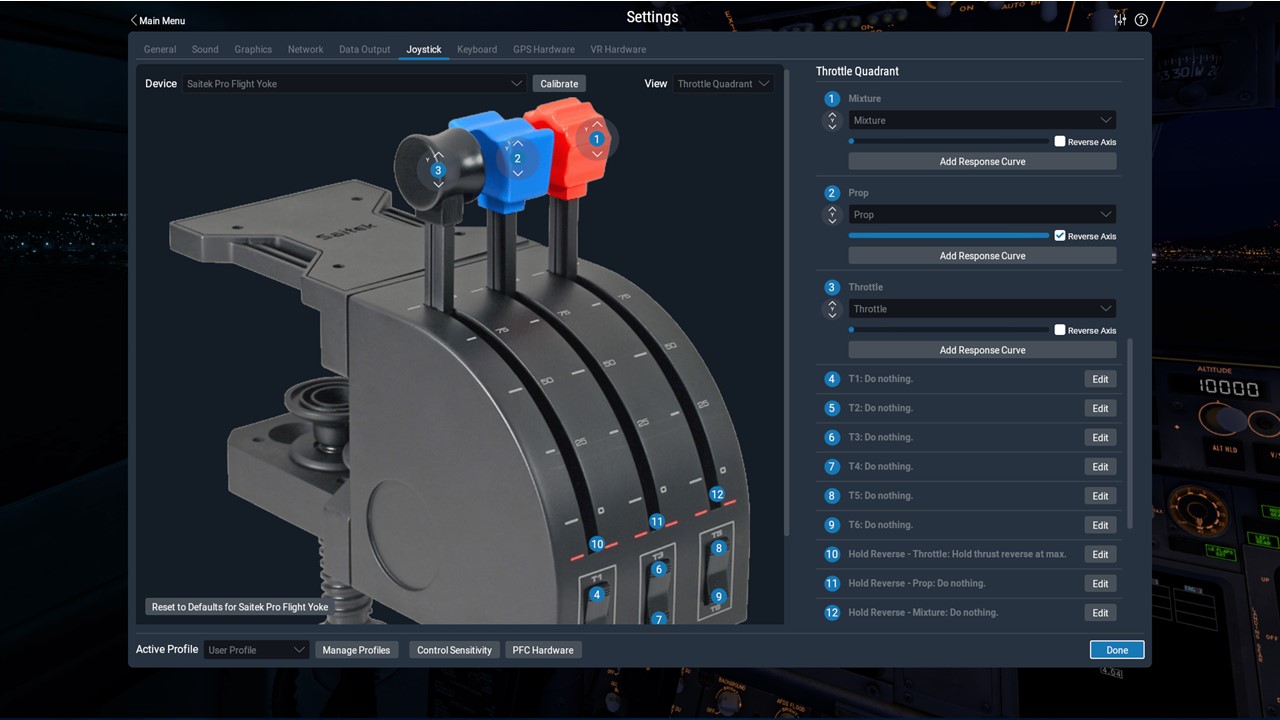Image resolution: width=1280 pixels, height=720 pixels.
Task: Select marker 4 on the T1 switch
Action: point(597,595)
